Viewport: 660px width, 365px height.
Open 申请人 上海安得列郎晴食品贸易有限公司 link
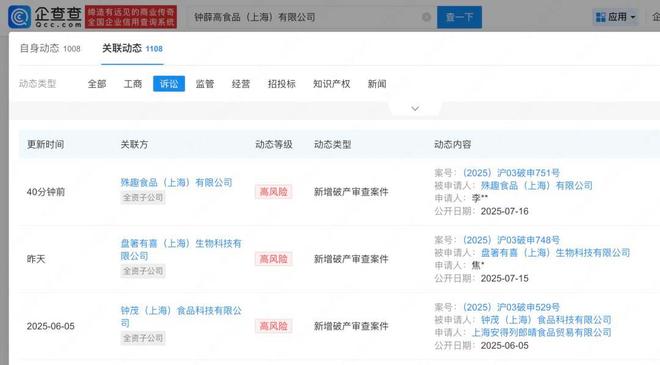click(x=541, y=332)
